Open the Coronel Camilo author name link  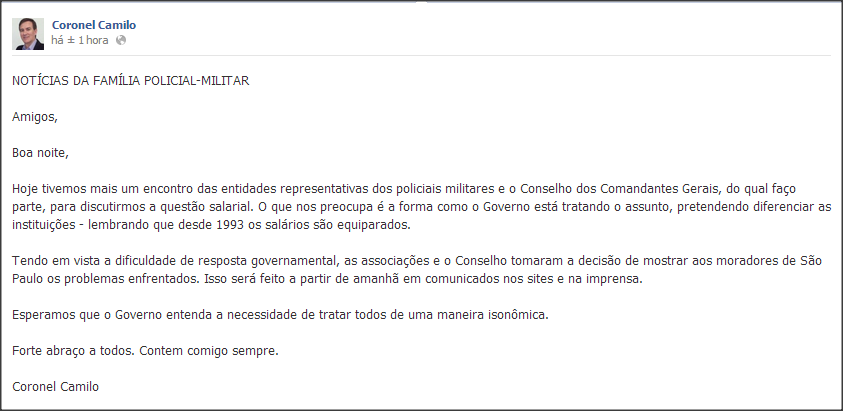(93, 24)
